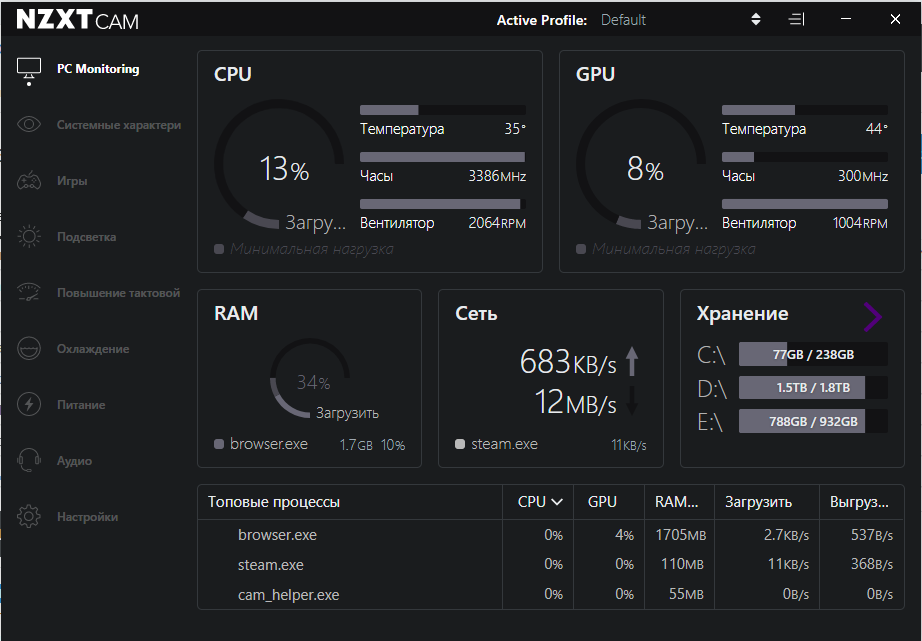Select cam_helper.exe process row

coord(550,595)
